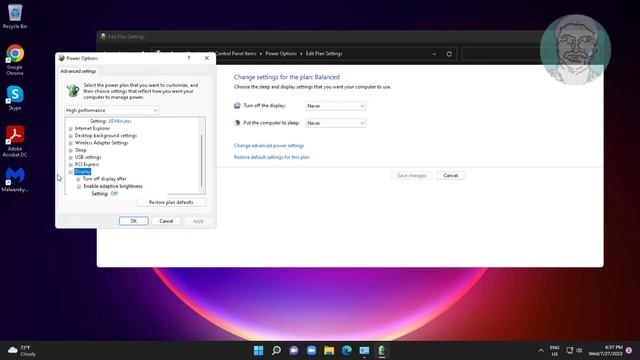This screenshot has height=360, width=640.
Task: Cancel the Power Options dialog
Action: (x=166, y=221)
